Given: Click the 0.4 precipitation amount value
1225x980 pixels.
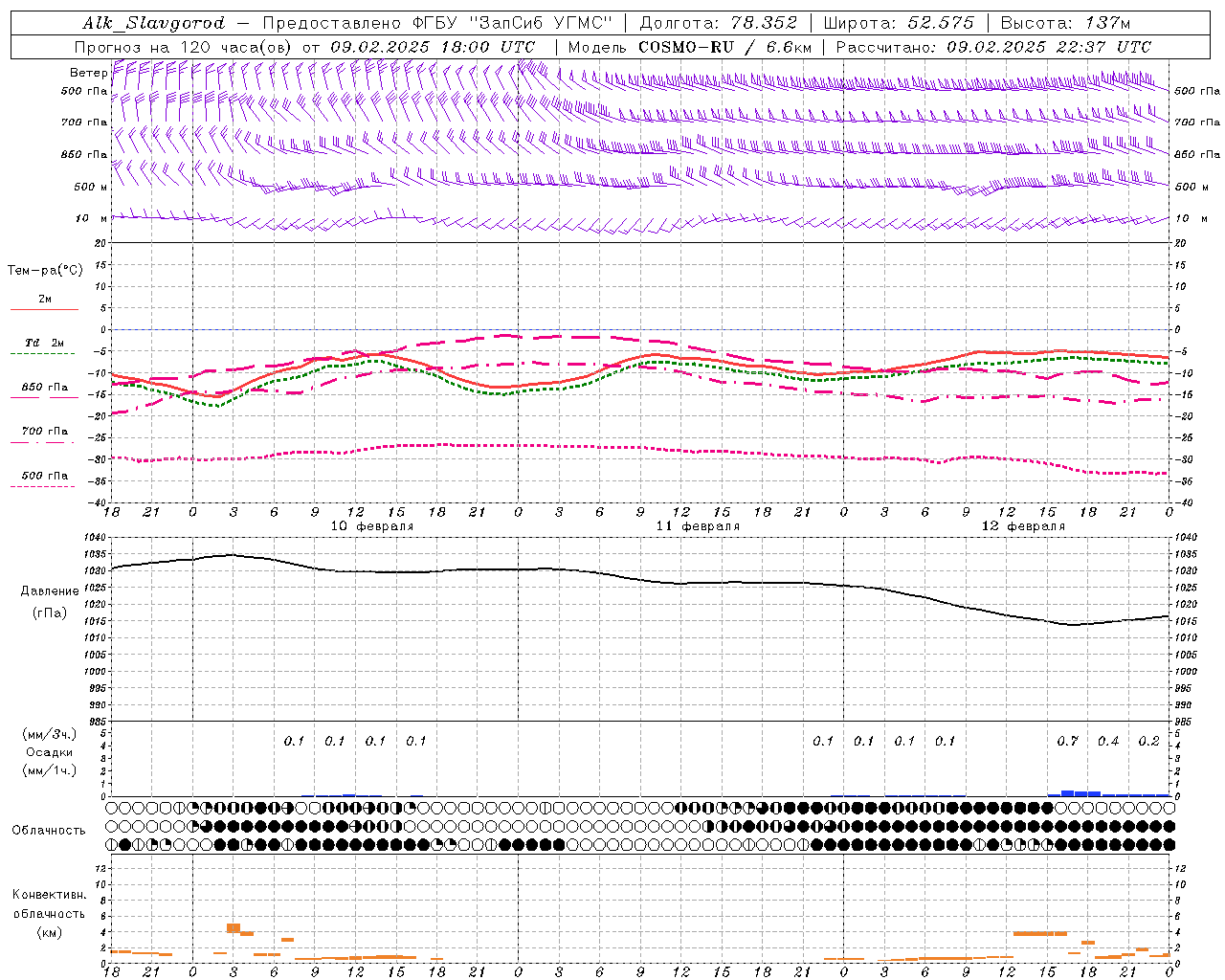Looking at the screenshot, I should tap(1108, 741).
